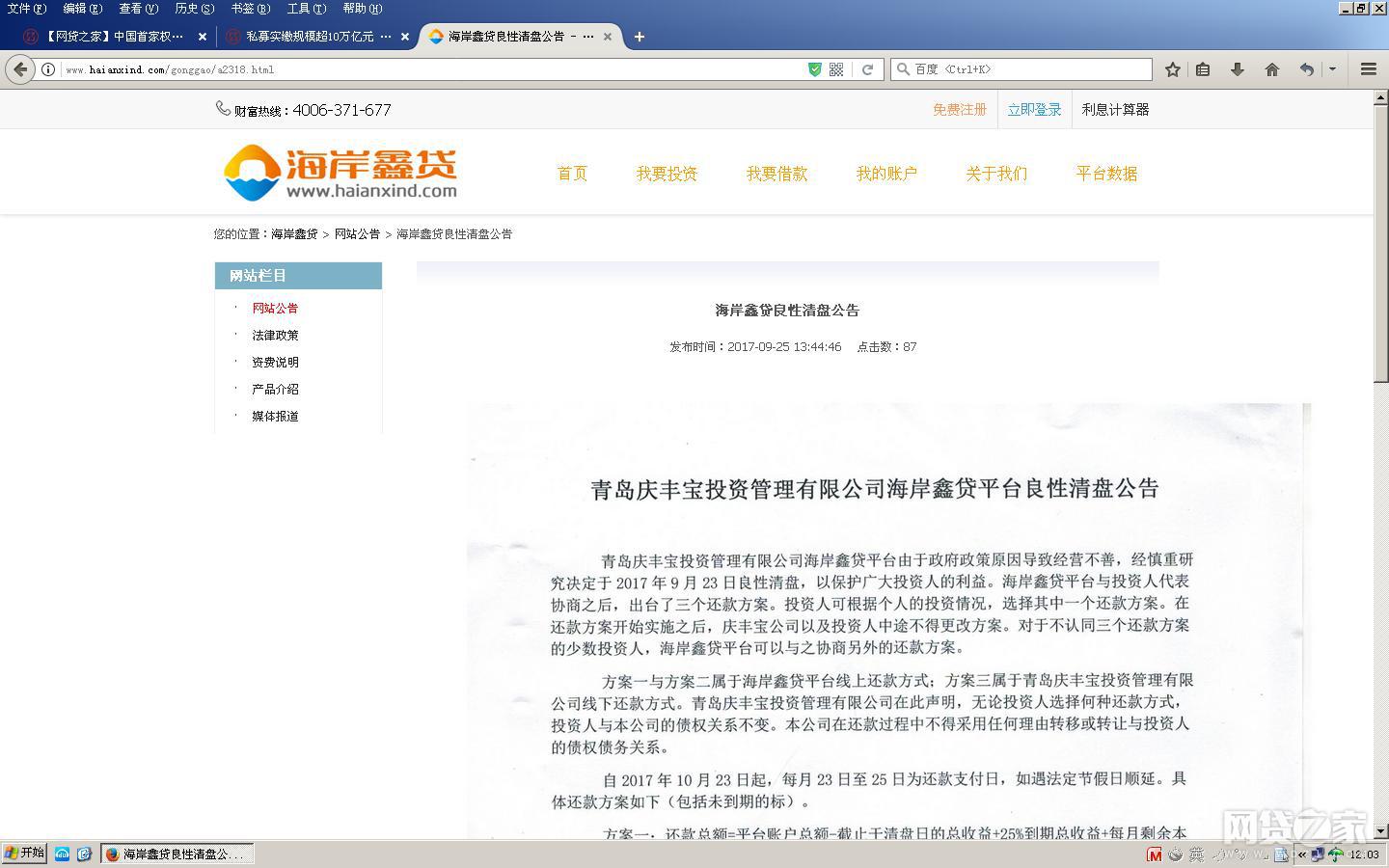The height and width of the screenshot is (868, 1389).
Task: Open a new tab with plus button
Action: coord(639,37)
